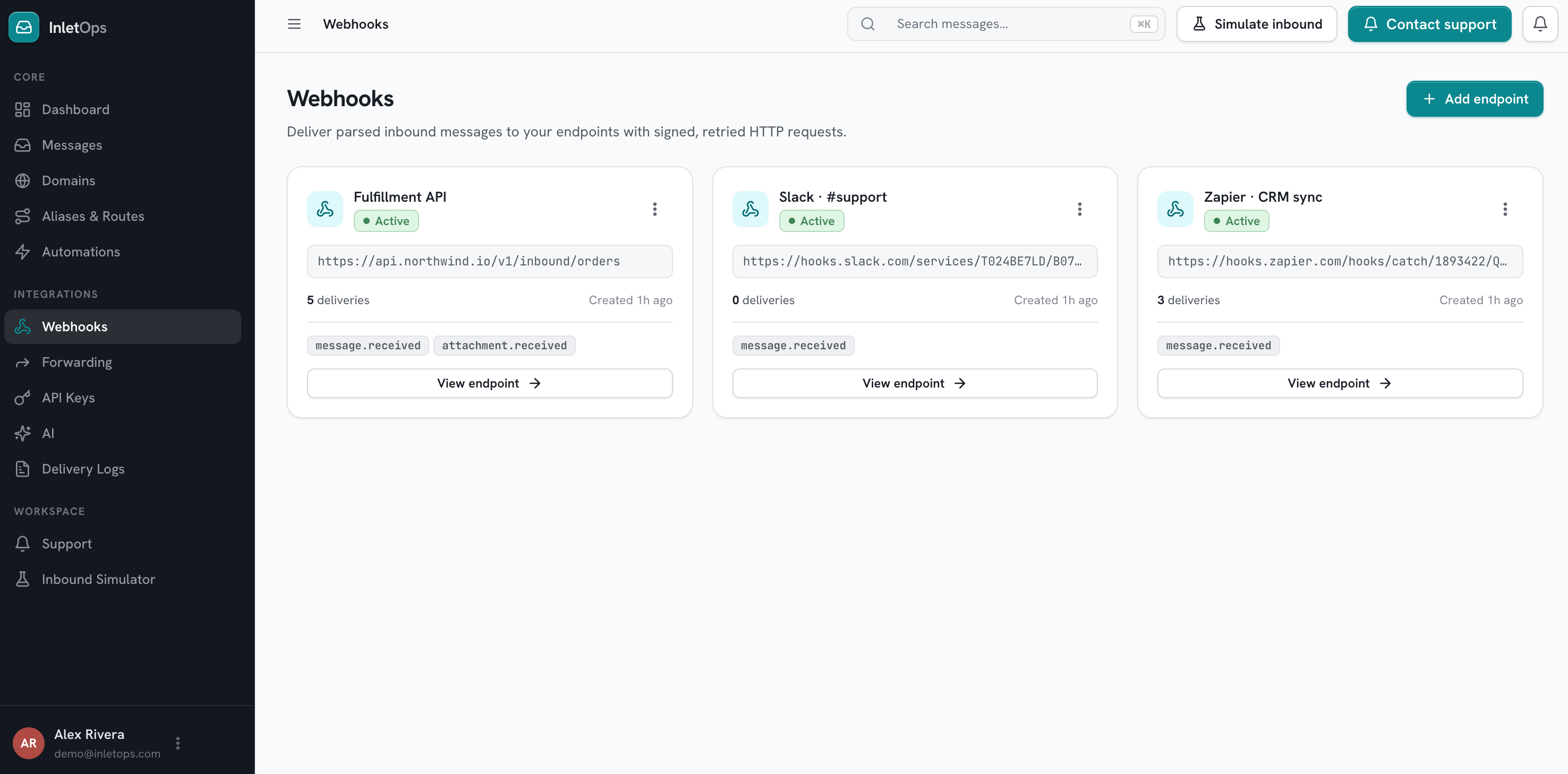Screen dimensions: 1568x774
Task: Focus the Search messages field
Action: [1006, 24]
